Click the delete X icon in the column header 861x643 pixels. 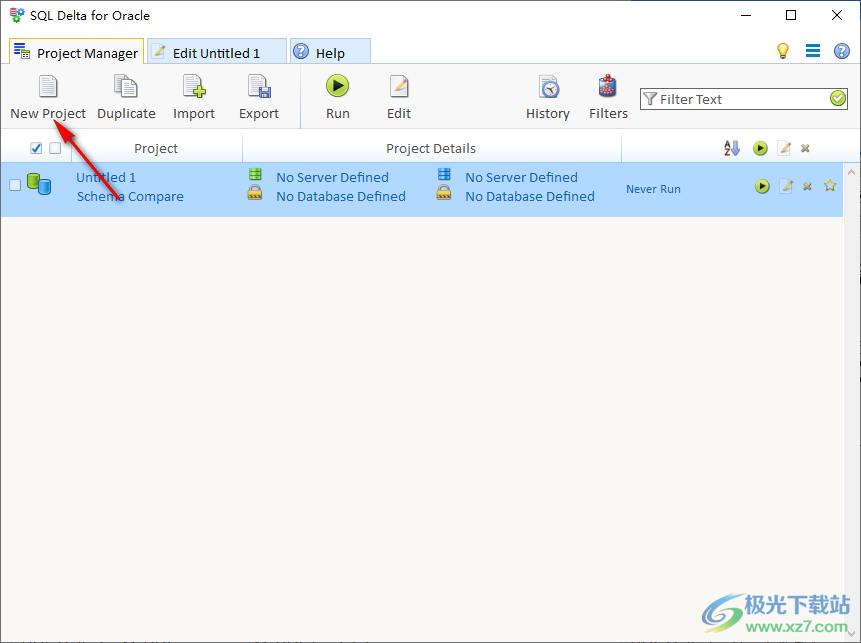tap(806, 148)
